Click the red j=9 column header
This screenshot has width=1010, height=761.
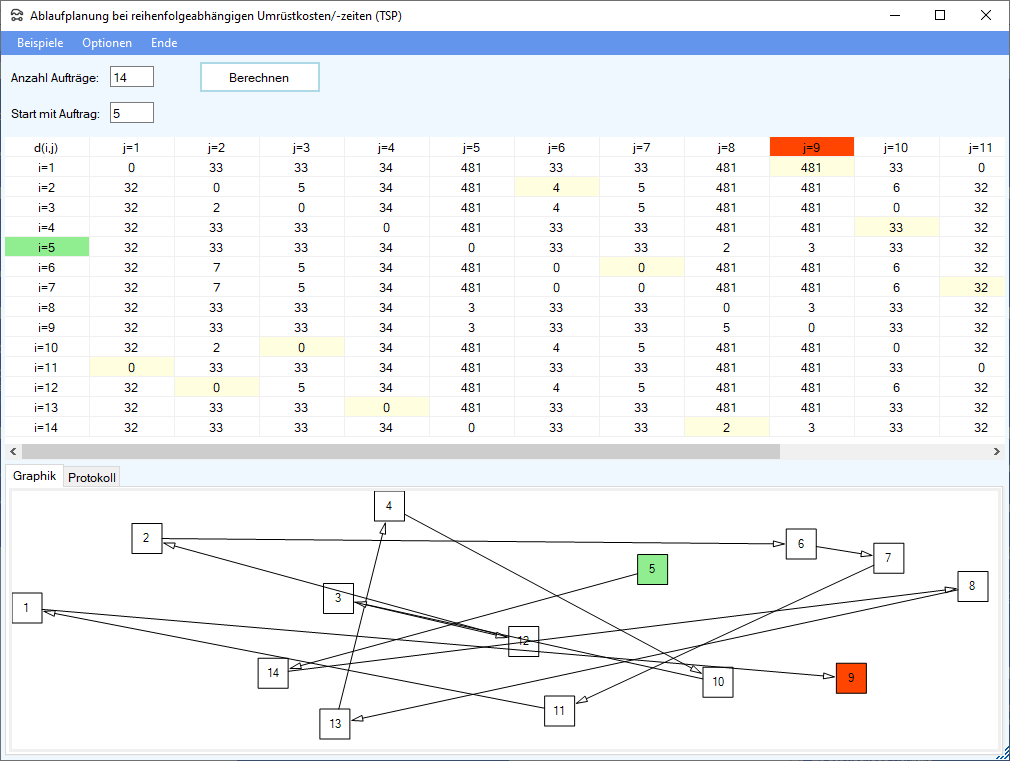pos(811,147)
